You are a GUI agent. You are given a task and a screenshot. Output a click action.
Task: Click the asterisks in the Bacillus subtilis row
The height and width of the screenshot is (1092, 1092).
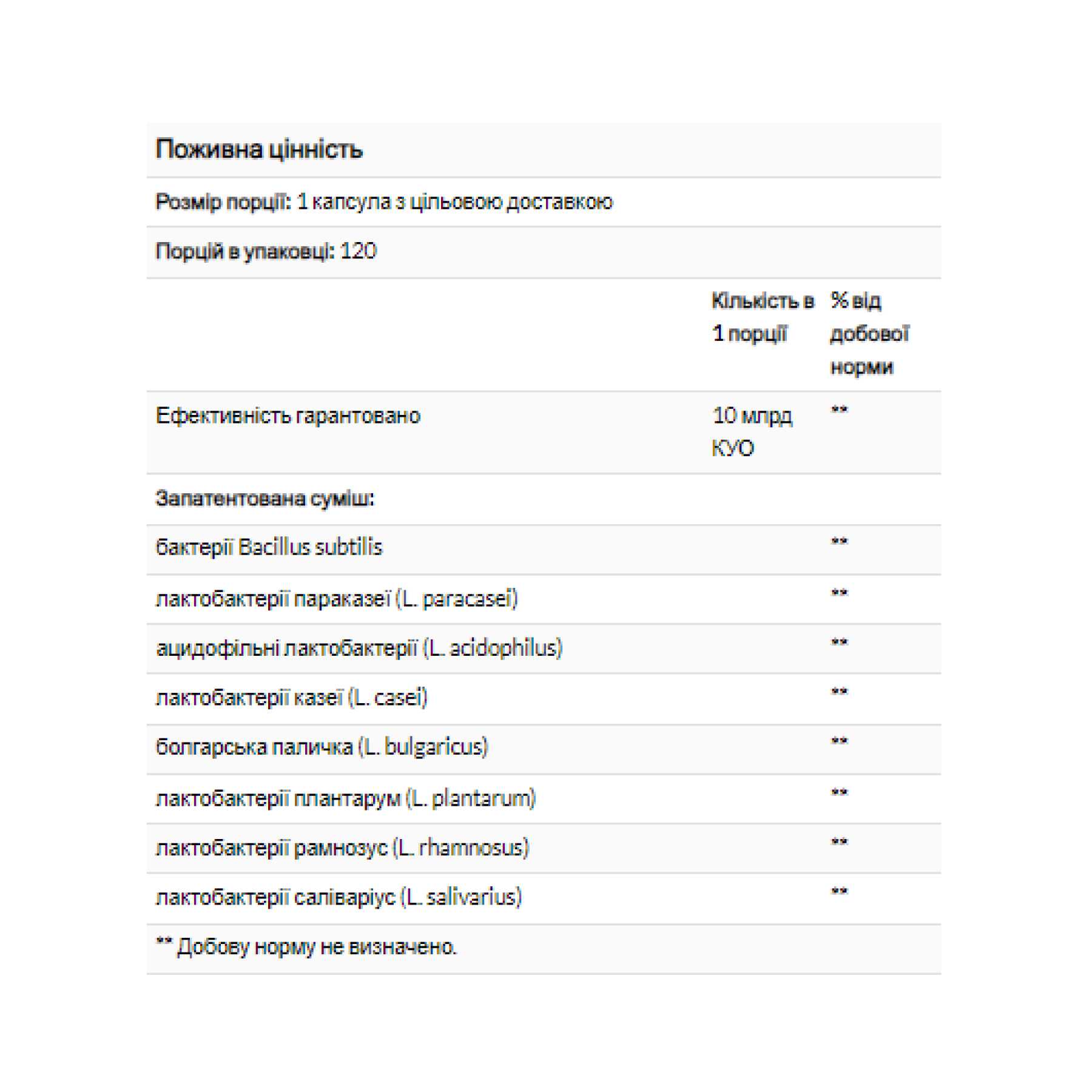click(839, 541)
